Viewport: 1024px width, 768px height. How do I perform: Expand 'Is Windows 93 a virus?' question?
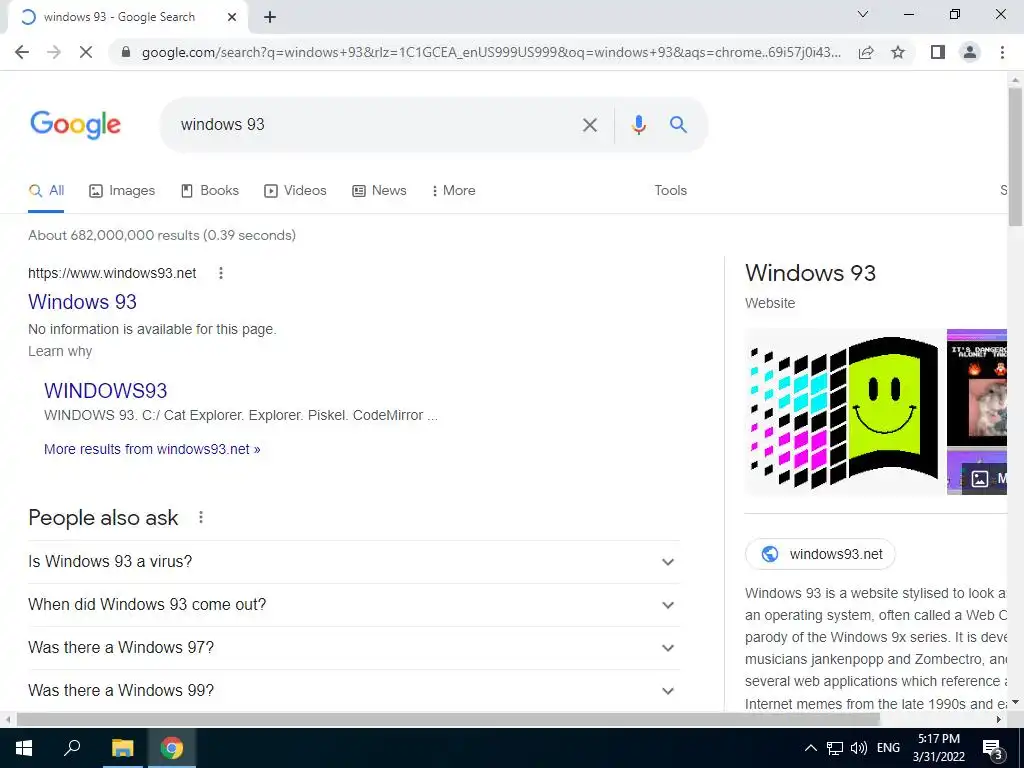[x=353, y=562]
